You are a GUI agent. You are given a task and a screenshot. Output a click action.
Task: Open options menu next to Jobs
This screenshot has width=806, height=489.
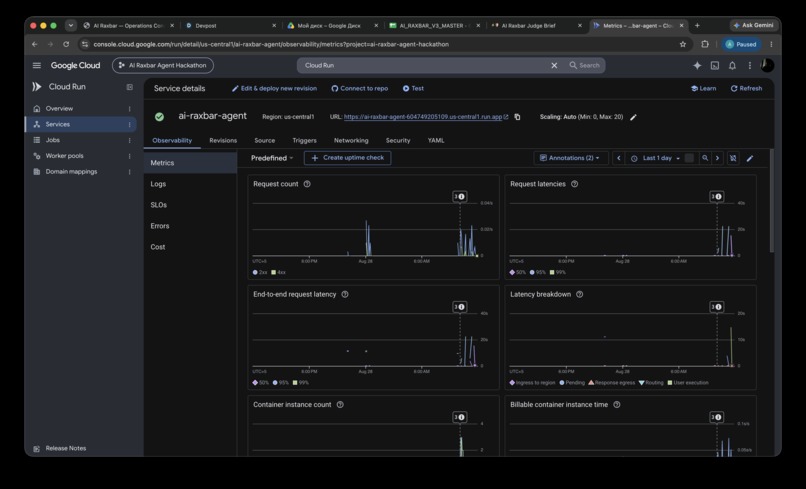tap(130, 140)
